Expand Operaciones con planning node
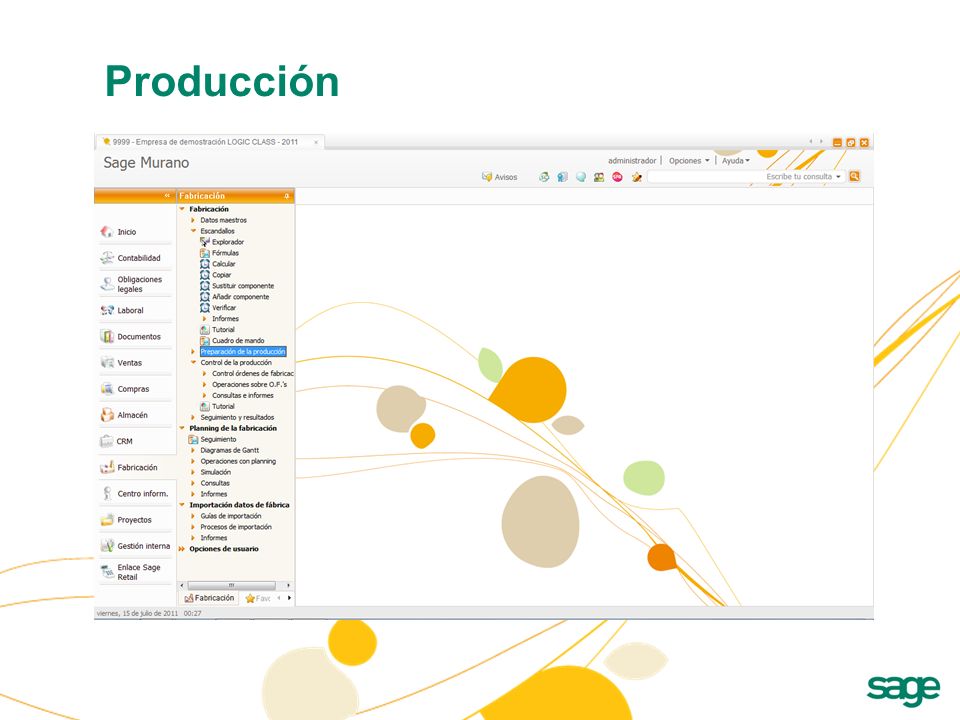This screenshot has width=960, height=720. [x=193, y=462]
